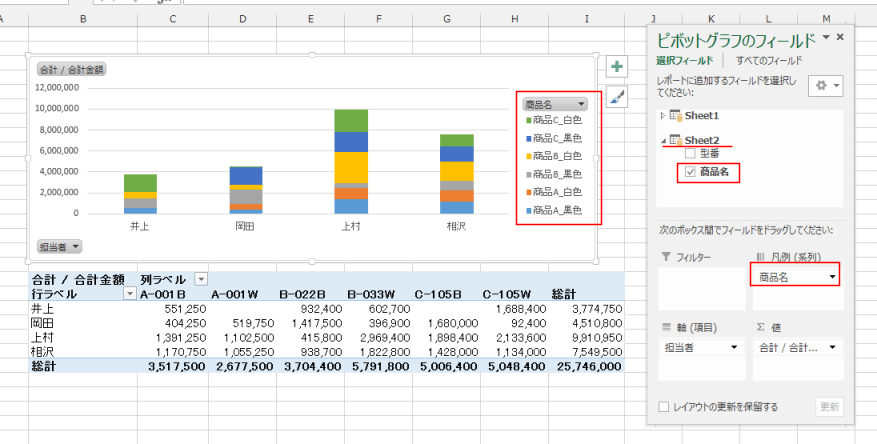Screen dimensions: 877x444
Task: Enable レイアウトの更新を保留する checkbox
Action: (x=665, y=407)
